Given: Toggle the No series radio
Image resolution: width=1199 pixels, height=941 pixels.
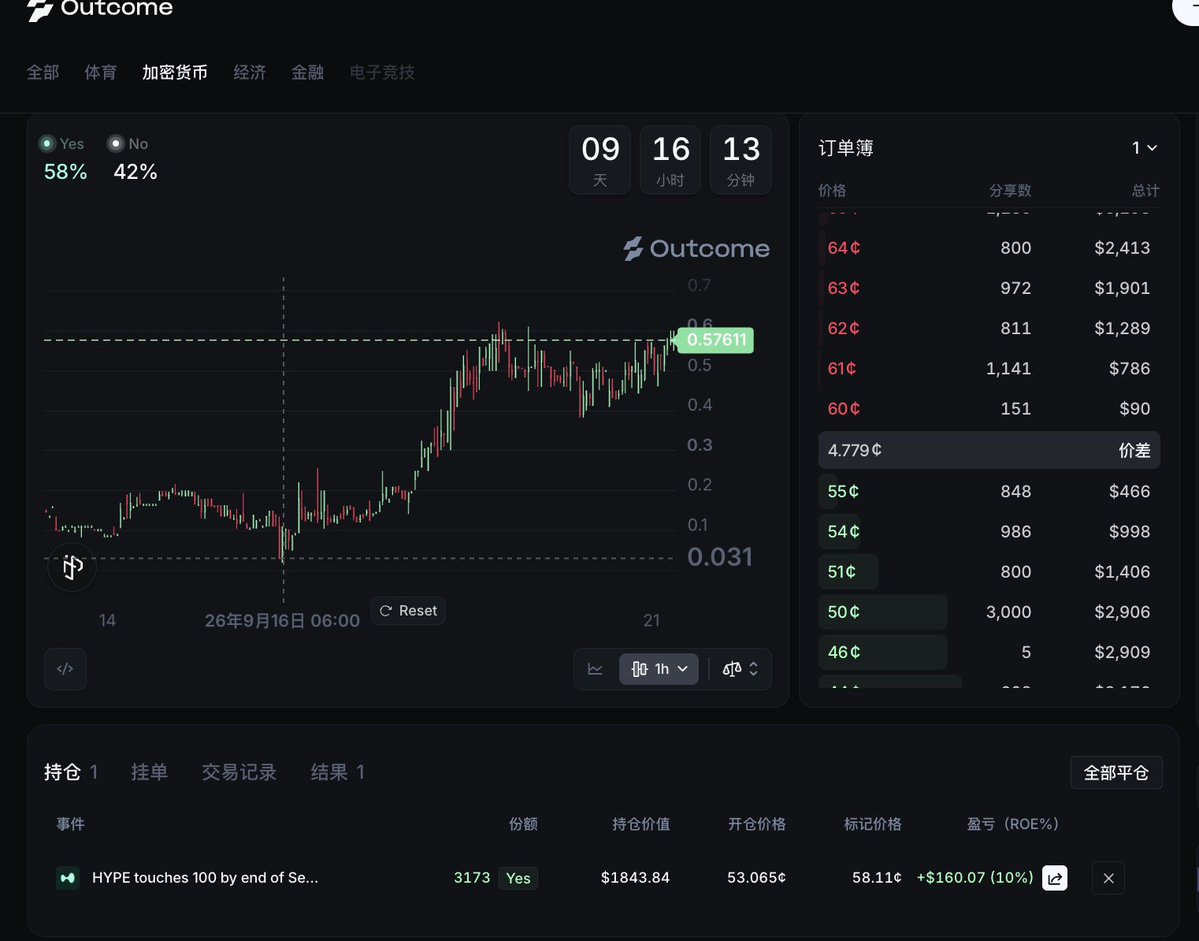Looking at the screenshot, I should click(x=115, y=144).
